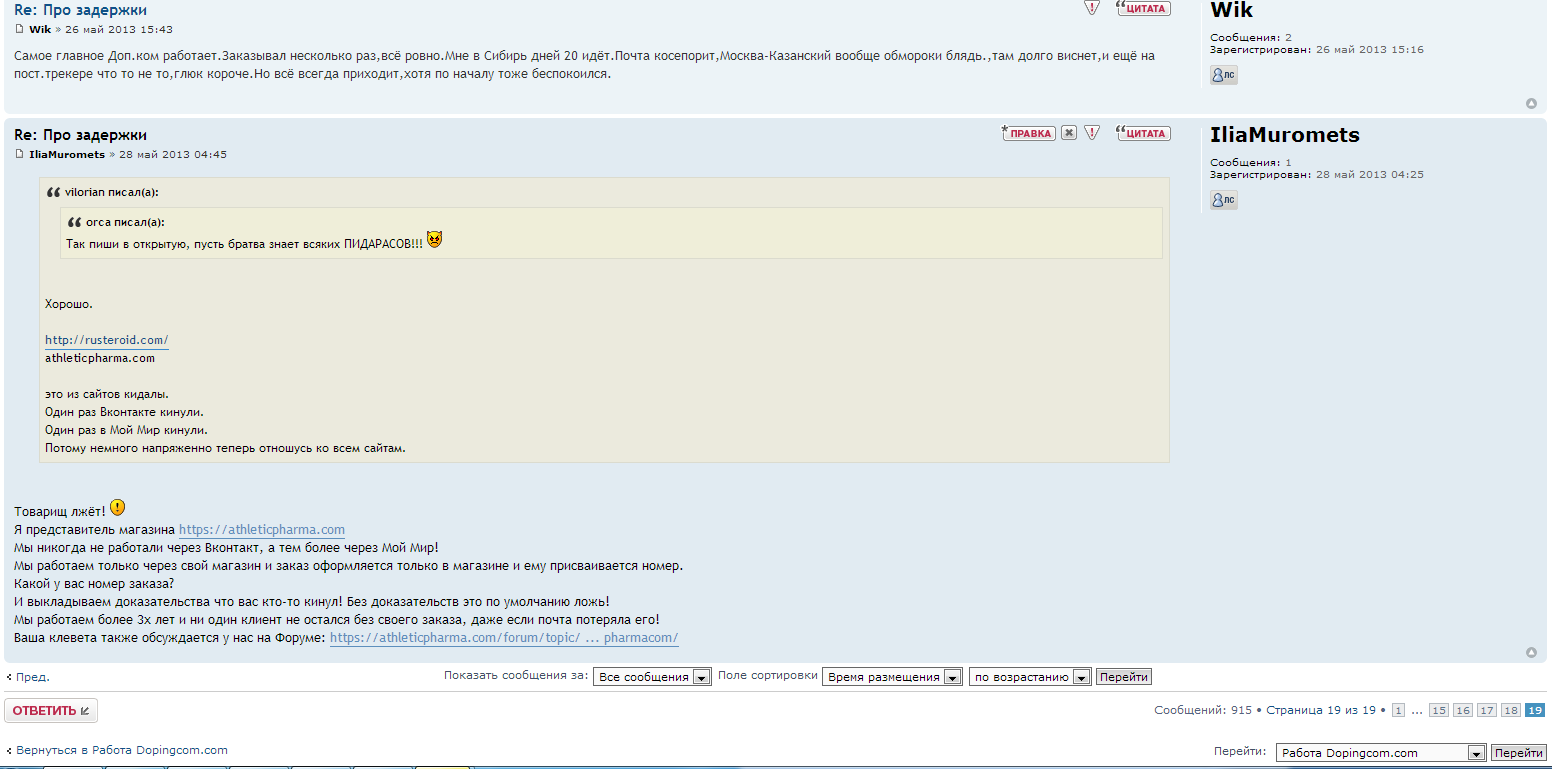Expand the 'Время размещения' sort field dropdown

892,677
